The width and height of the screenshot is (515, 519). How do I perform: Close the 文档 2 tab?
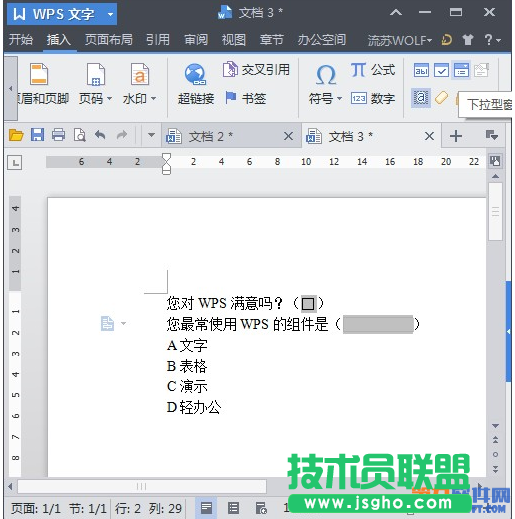[x=288, y=136]
